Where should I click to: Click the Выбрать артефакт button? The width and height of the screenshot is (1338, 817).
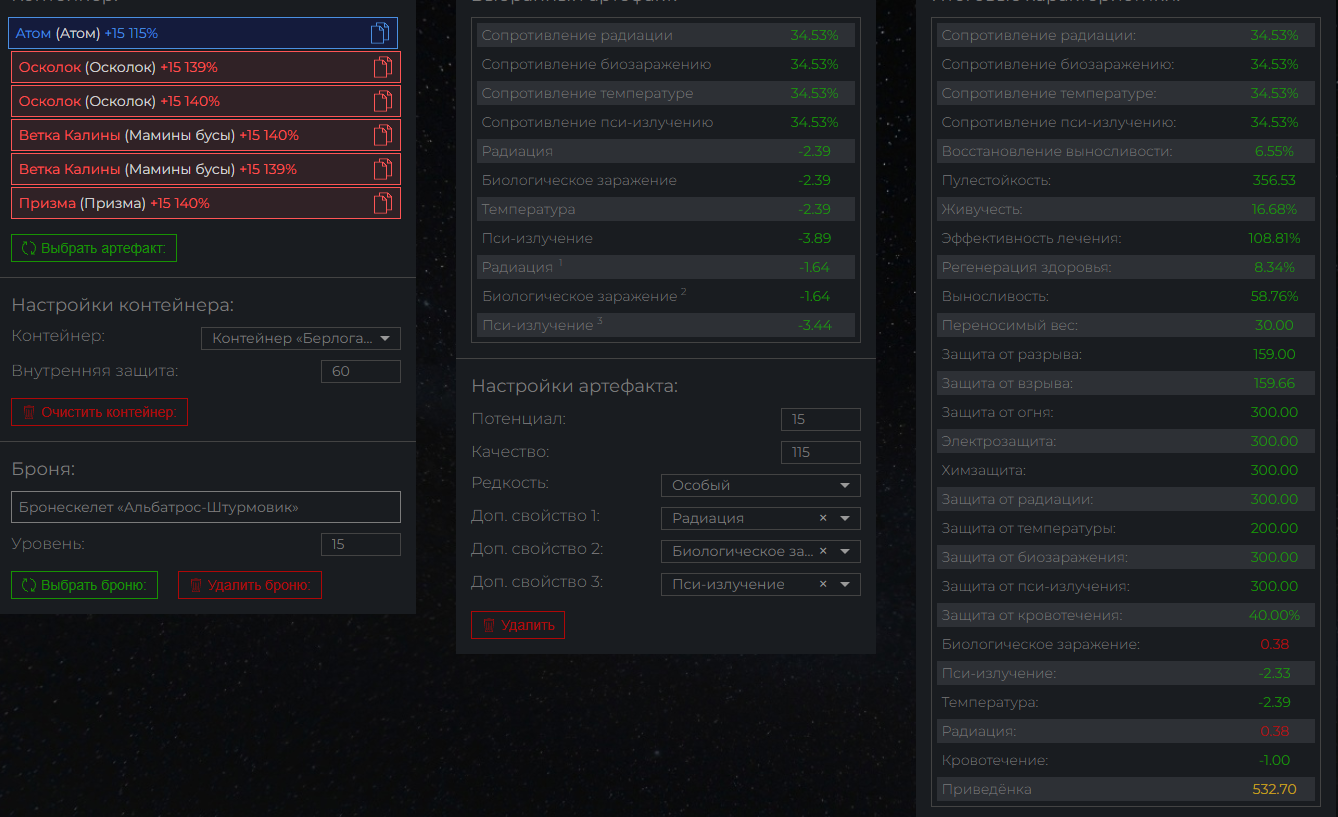click(x=94, y=248)
